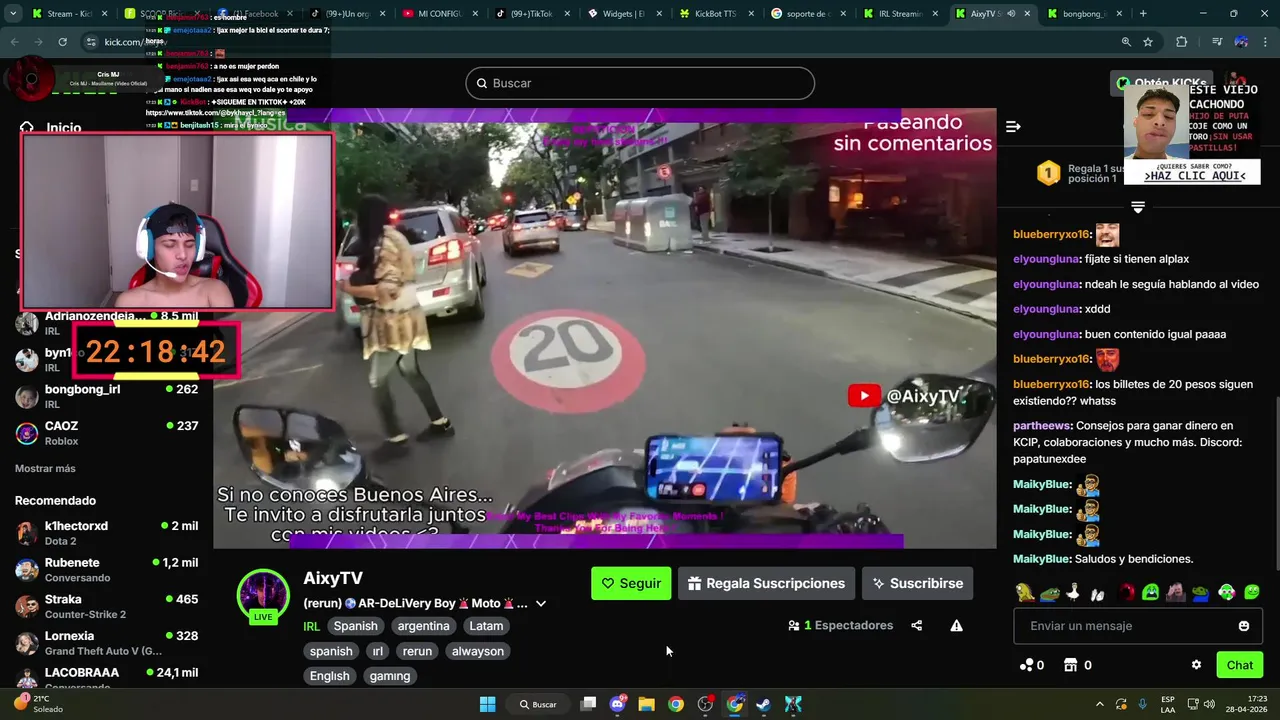Expand stream title with chevron
Viewport: 1280px width, 720px height.
541,604
